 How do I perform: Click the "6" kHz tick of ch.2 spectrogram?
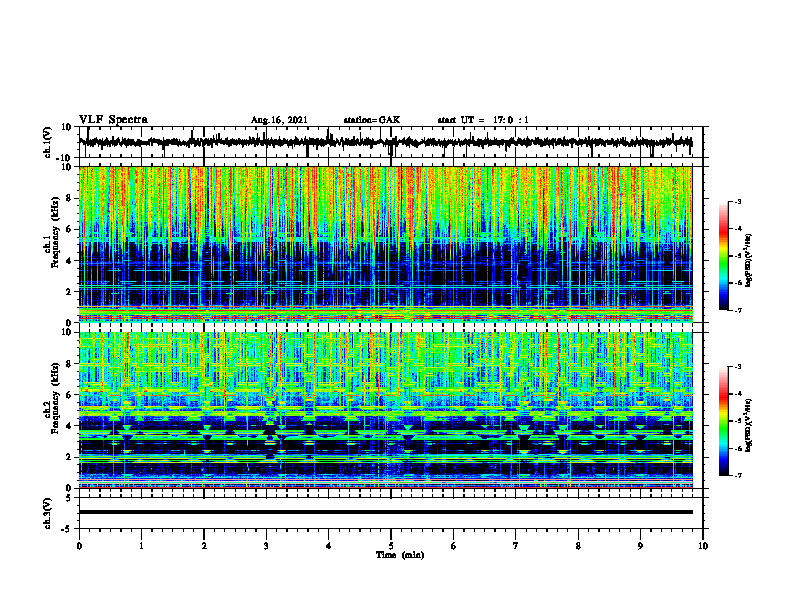point(69,395)
